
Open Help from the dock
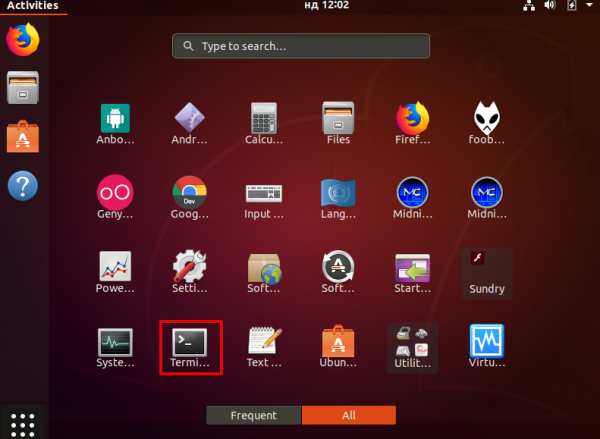(x=23, y=186)
